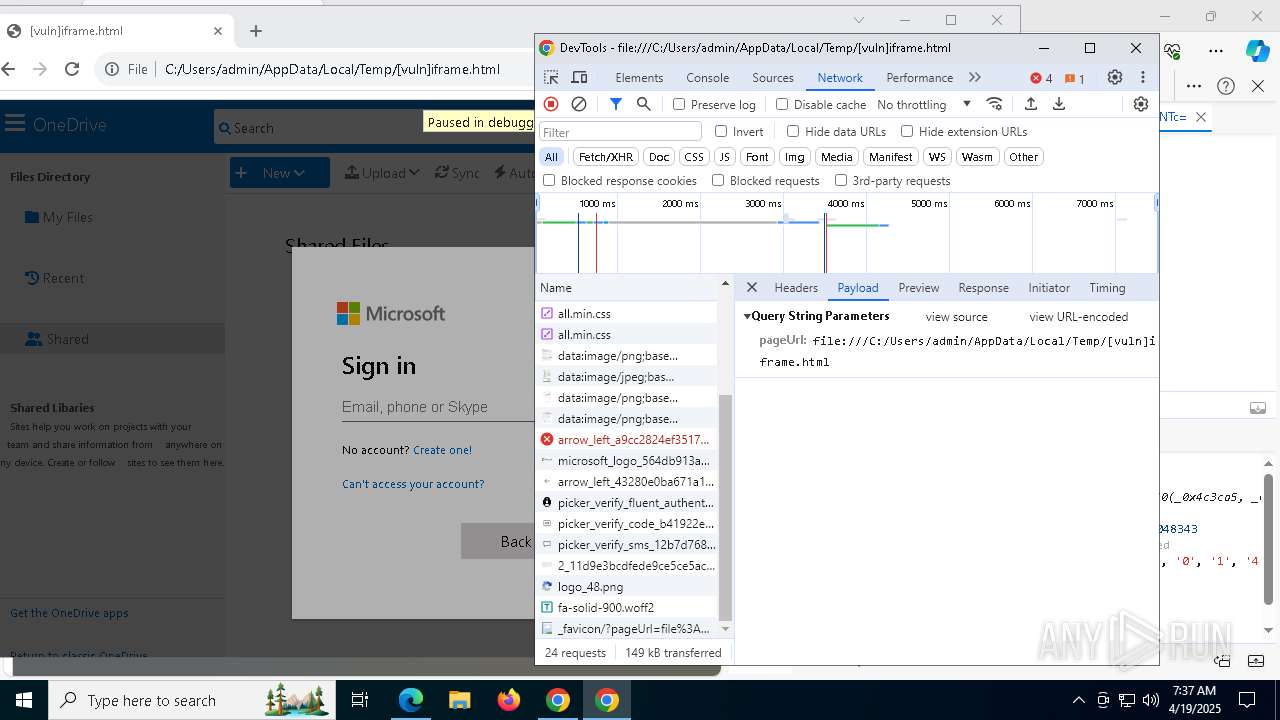Filter requests by Img type
The image size is (1280, 720).
(x=794, y=157)
